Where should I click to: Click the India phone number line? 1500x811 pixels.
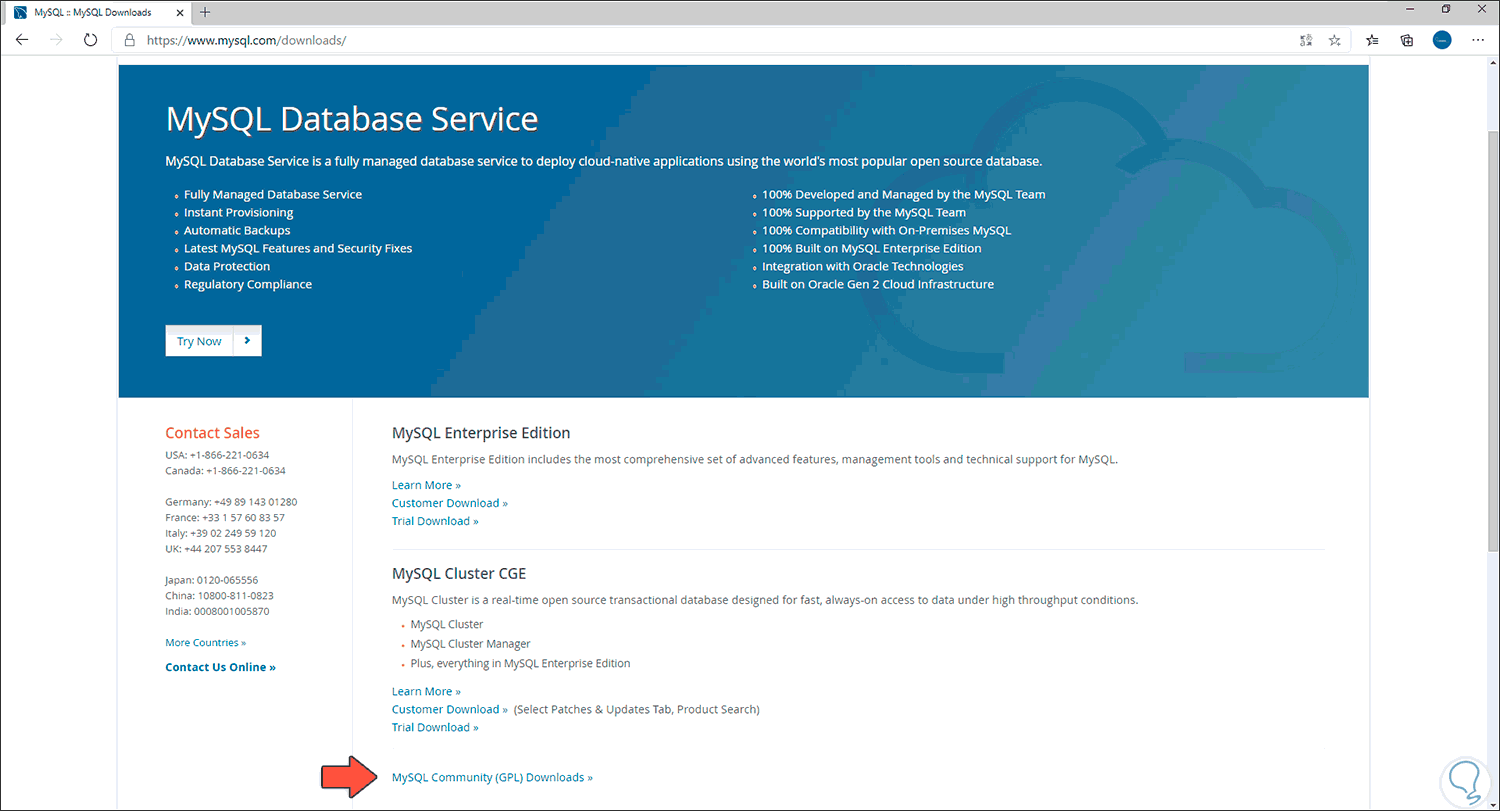tap(217, 611)
